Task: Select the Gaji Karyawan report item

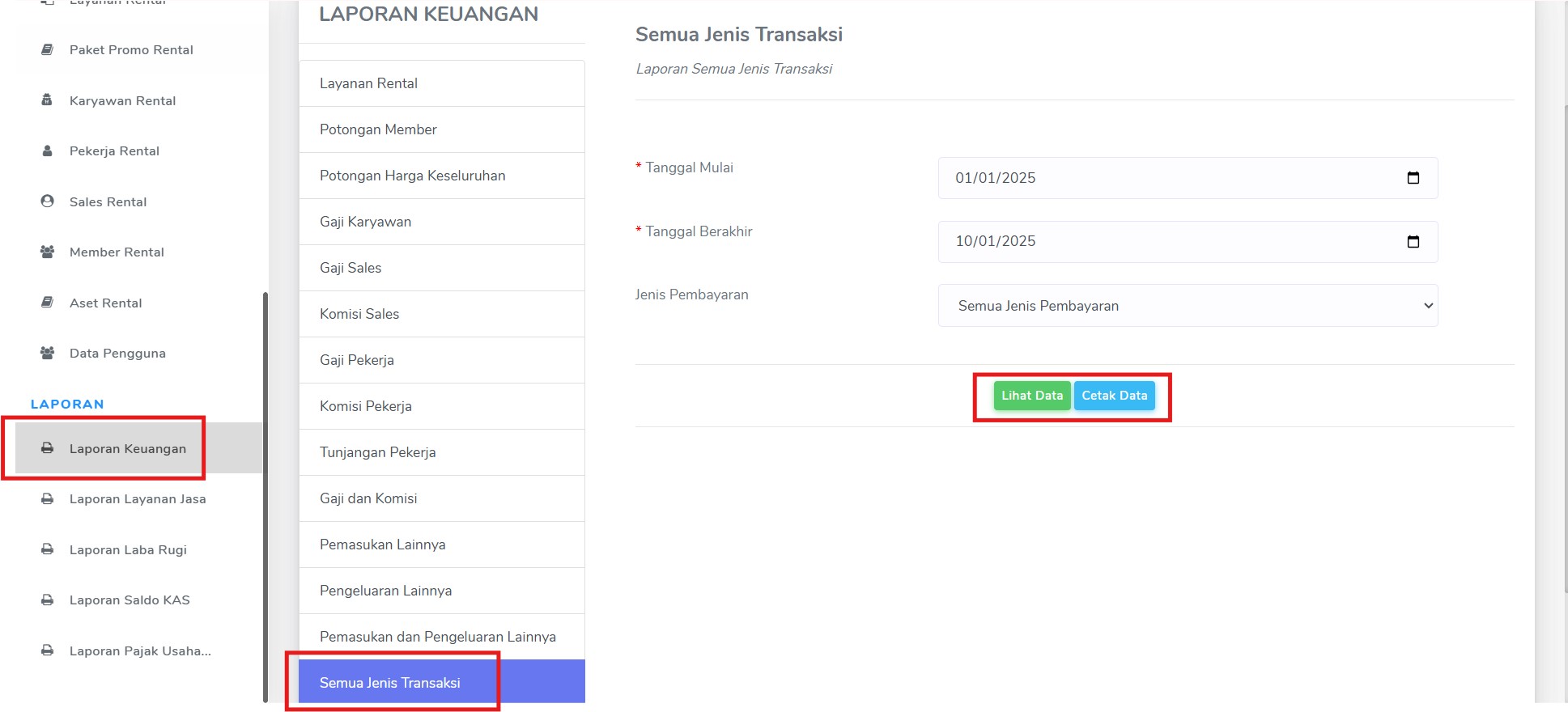Action: tap(442, 222)
